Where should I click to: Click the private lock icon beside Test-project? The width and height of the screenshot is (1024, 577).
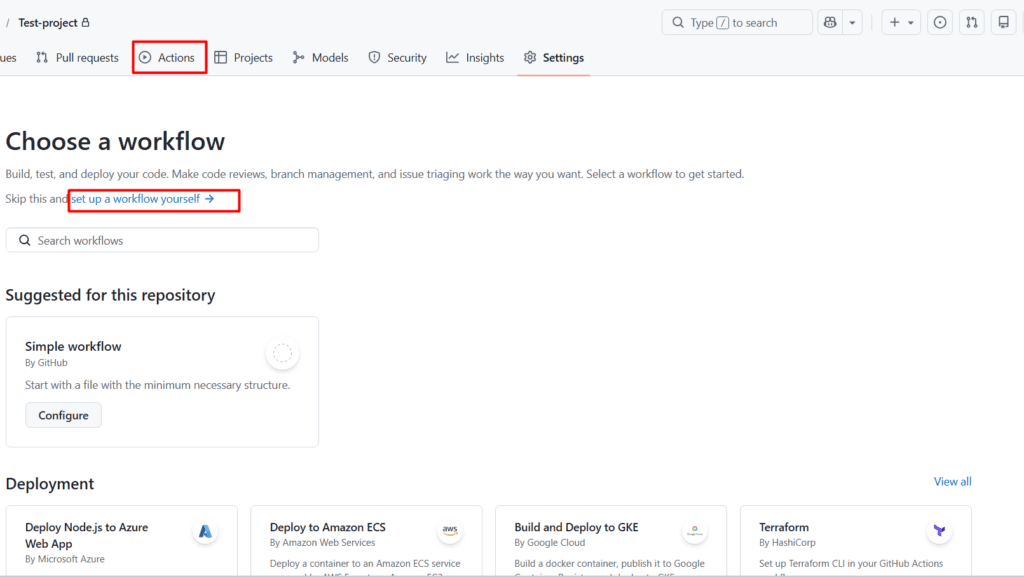tap(86, 22)
